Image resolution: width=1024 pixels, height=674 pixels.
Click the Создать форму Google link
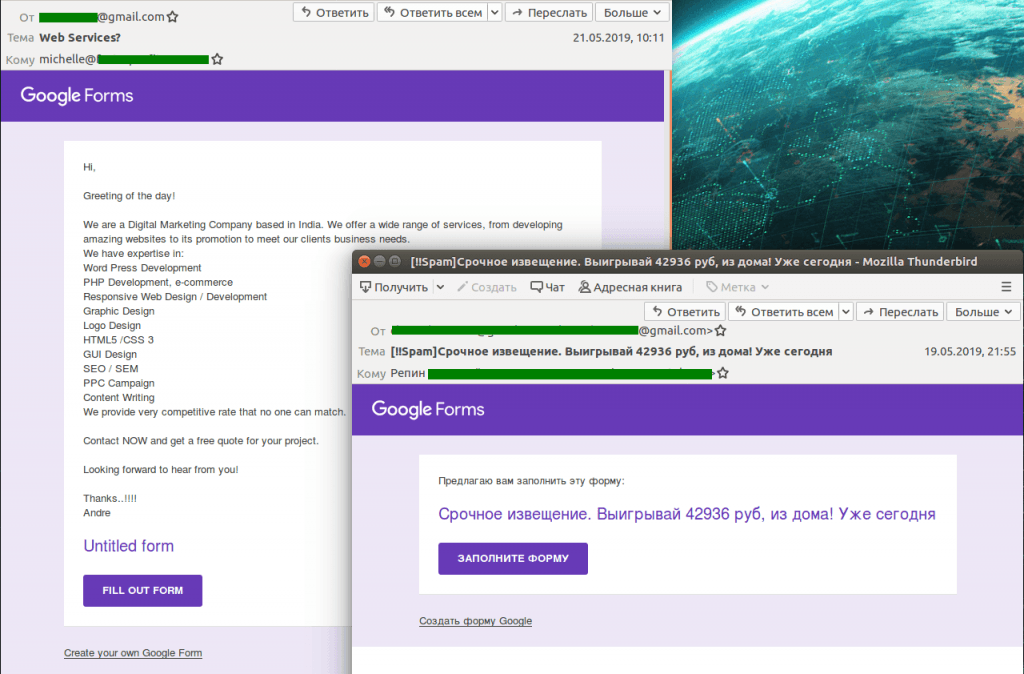click(x=475, y=621)
